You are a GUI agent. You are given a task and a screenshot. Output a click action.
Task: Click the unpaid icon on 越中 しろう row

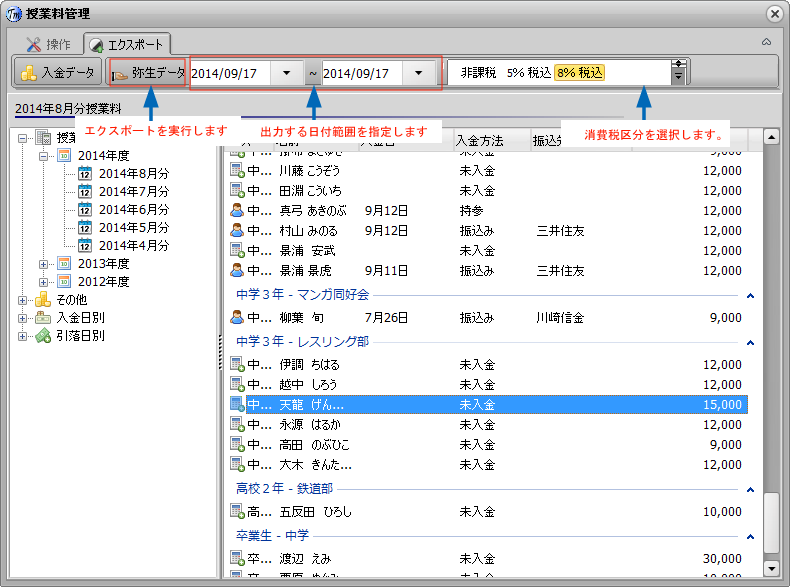(x=237, y=384)
